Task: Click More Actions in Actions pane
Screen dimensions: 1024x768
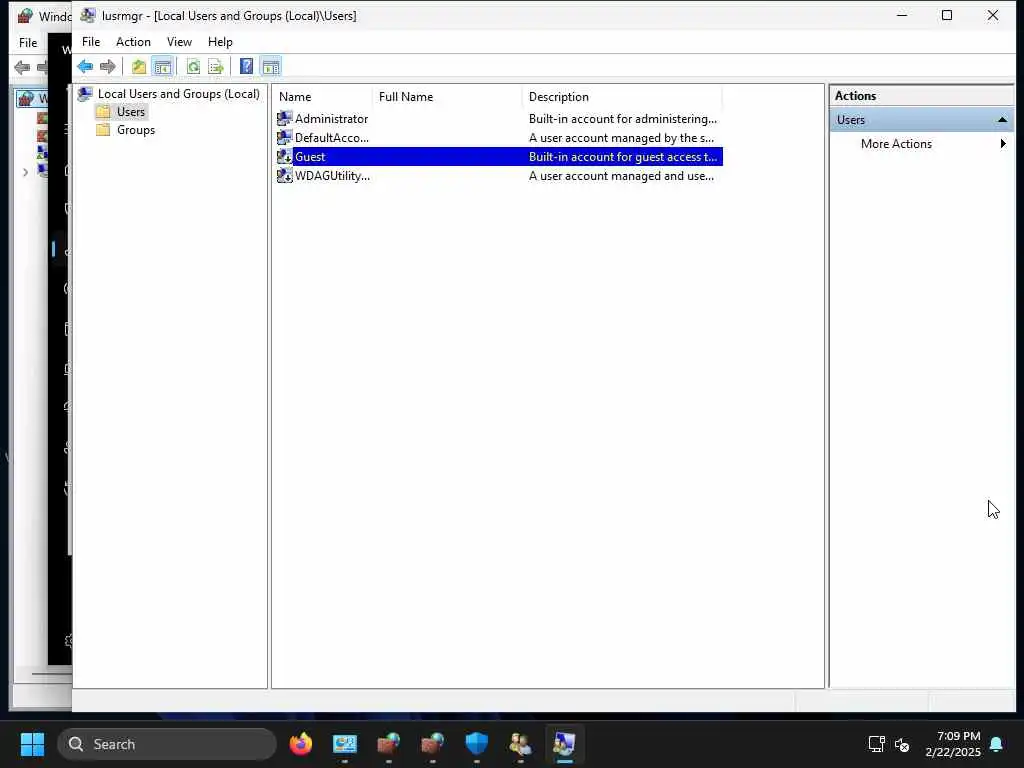Action: coord(896,144)
